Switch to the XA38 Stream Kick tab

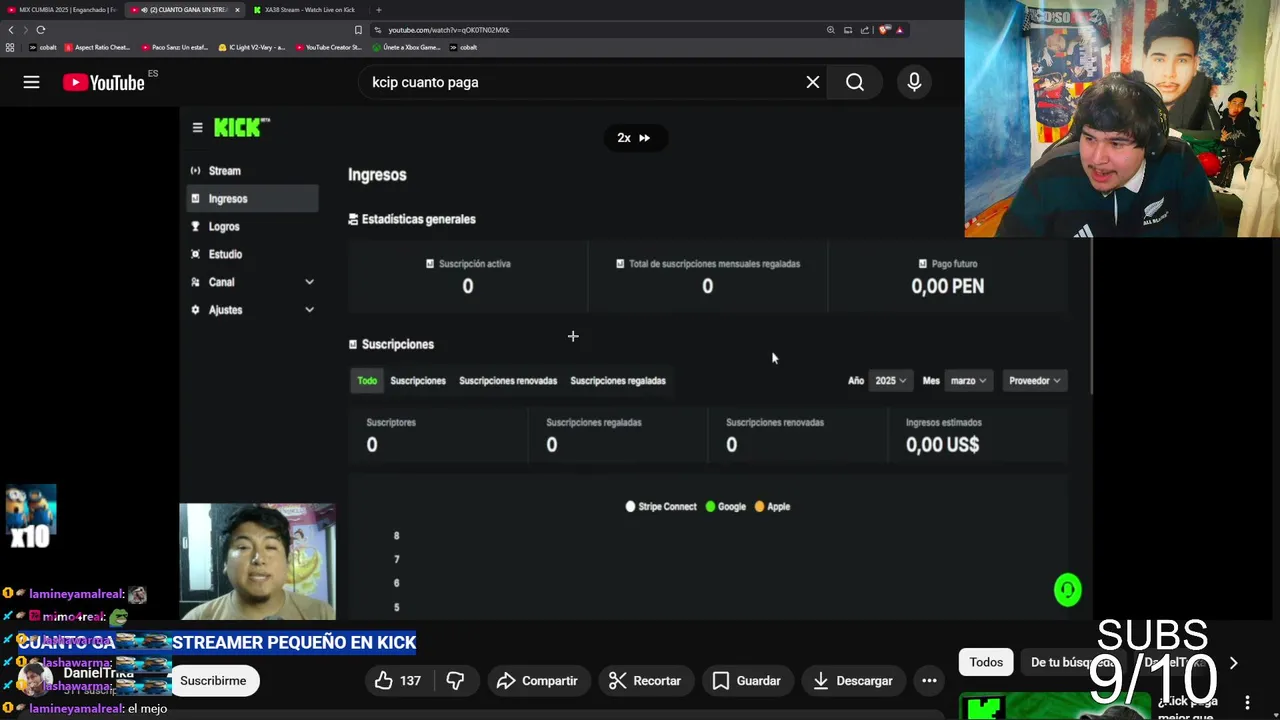(305, 10)
